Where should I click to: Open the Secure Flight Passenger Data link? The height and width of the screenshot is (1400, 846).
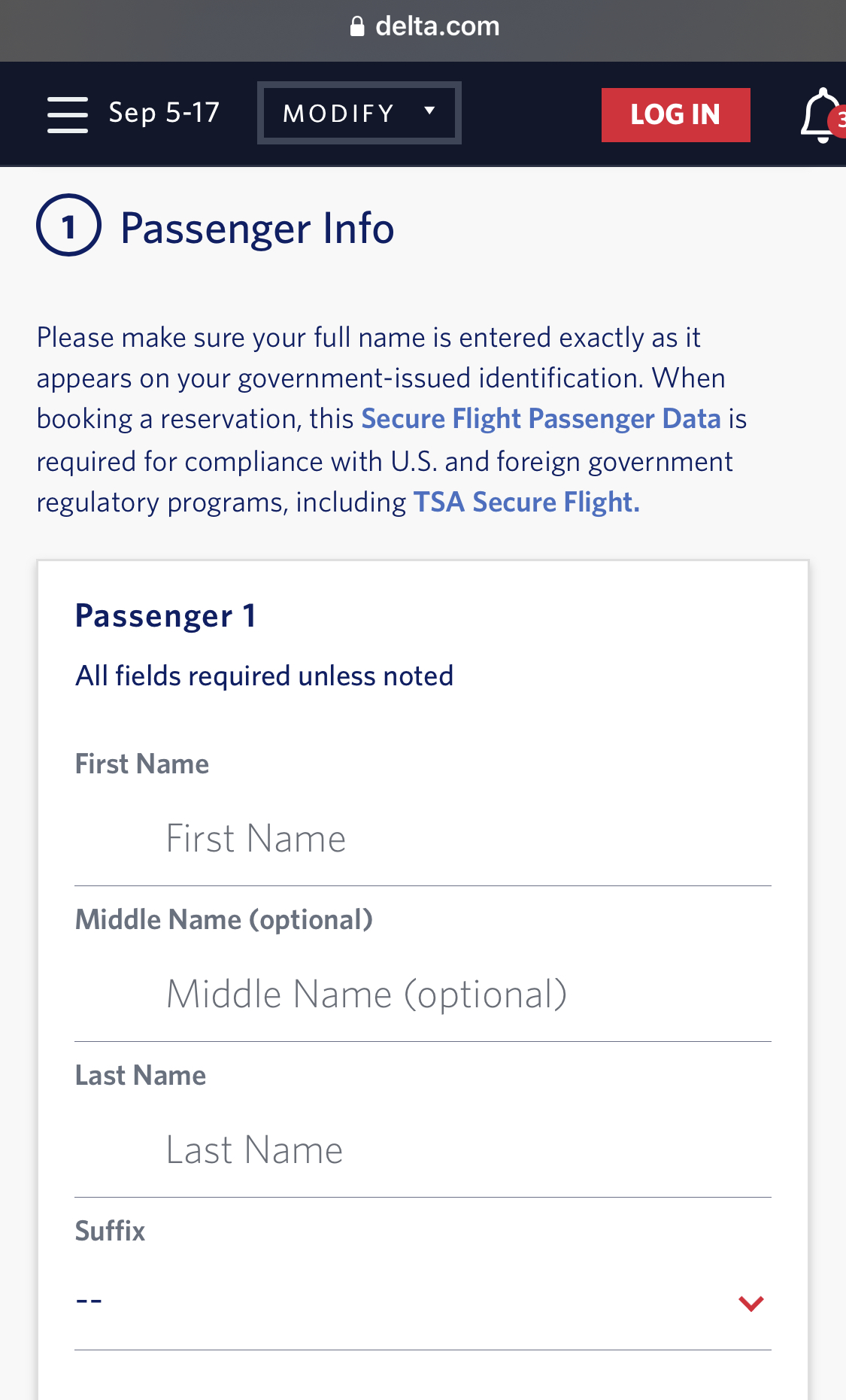coord(541,419)
